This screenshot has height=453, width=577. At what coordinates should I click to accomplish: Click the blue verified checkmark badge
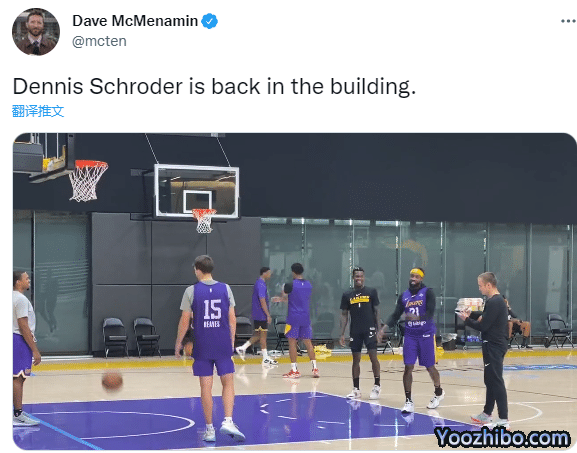coord(209,21)
